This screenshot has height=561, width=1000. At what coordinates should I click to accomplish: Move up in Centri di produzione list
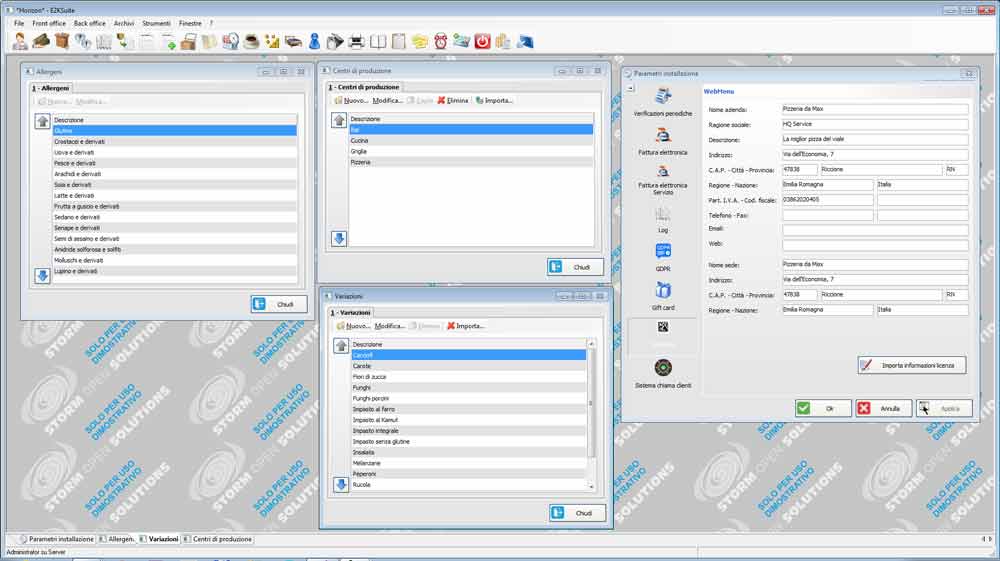click(x=339, y=120)
